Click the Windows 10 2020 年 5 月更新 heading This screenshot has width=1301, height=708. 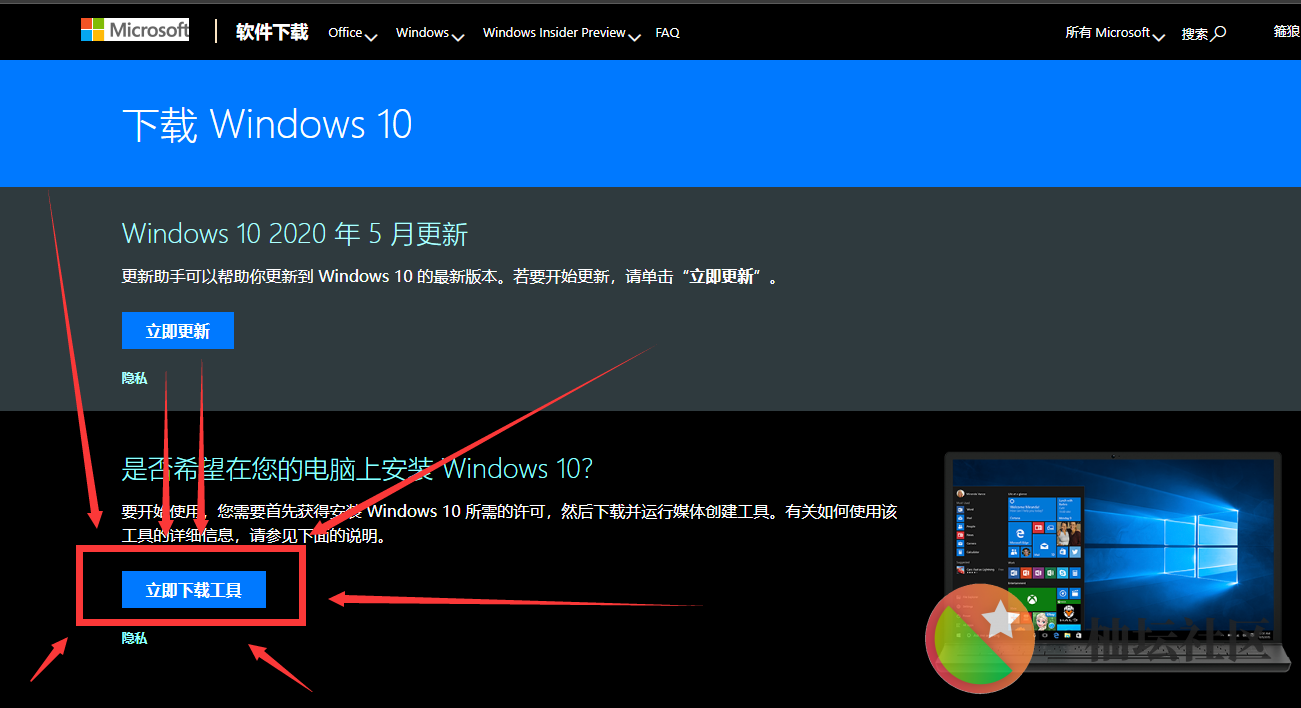coord(295,234)
